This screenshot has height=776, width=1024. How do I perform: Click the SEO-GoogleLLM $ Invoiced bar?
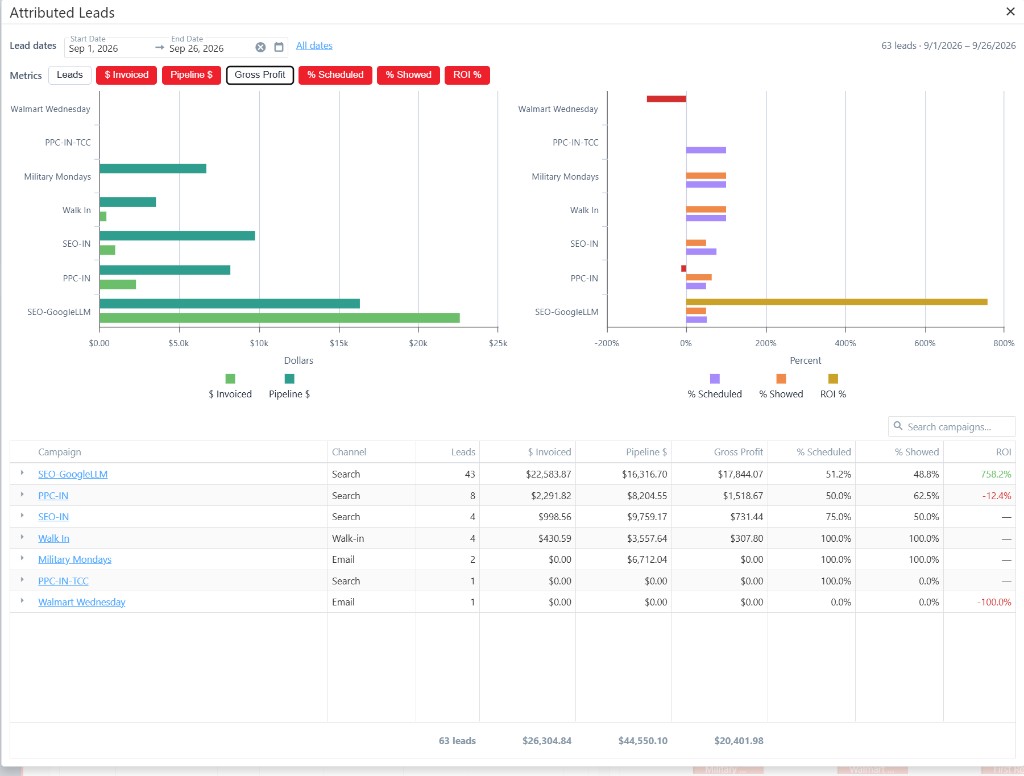pos(280,318)
